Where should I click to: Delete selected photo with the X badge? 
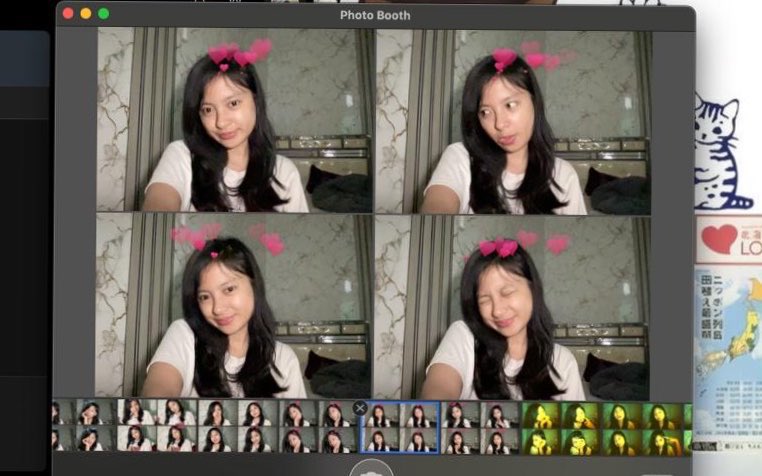(x=360, y=408)
